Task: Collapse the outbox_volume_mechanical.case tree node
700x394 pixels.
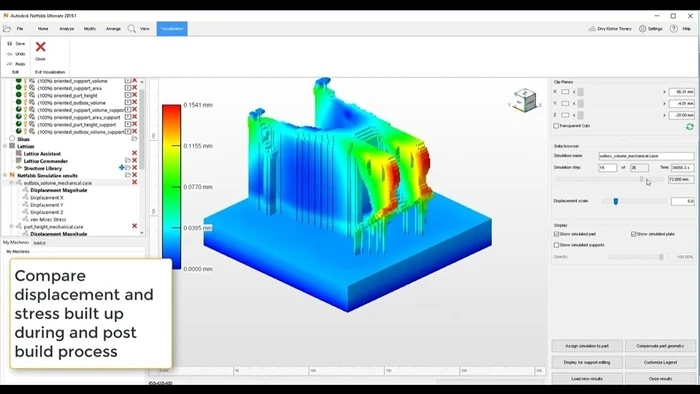Action: (12, 183)
